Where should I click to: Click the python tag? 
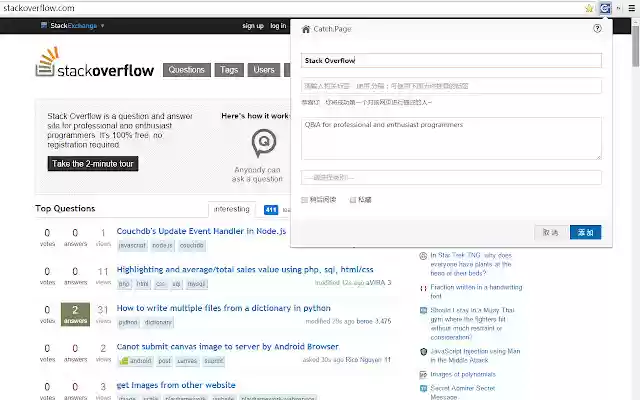128,322
